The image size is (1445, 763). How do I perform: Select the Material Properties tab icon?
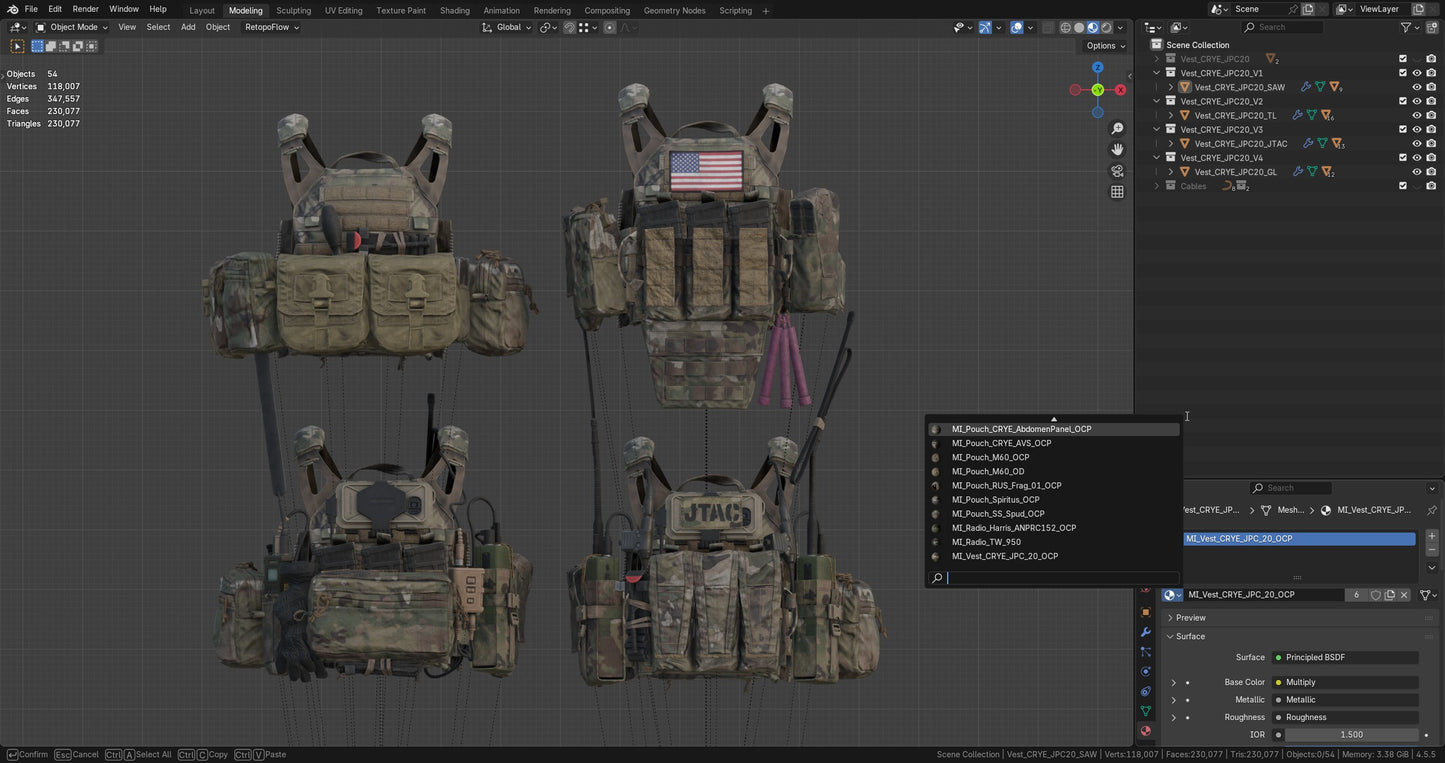pos(1146,730)
